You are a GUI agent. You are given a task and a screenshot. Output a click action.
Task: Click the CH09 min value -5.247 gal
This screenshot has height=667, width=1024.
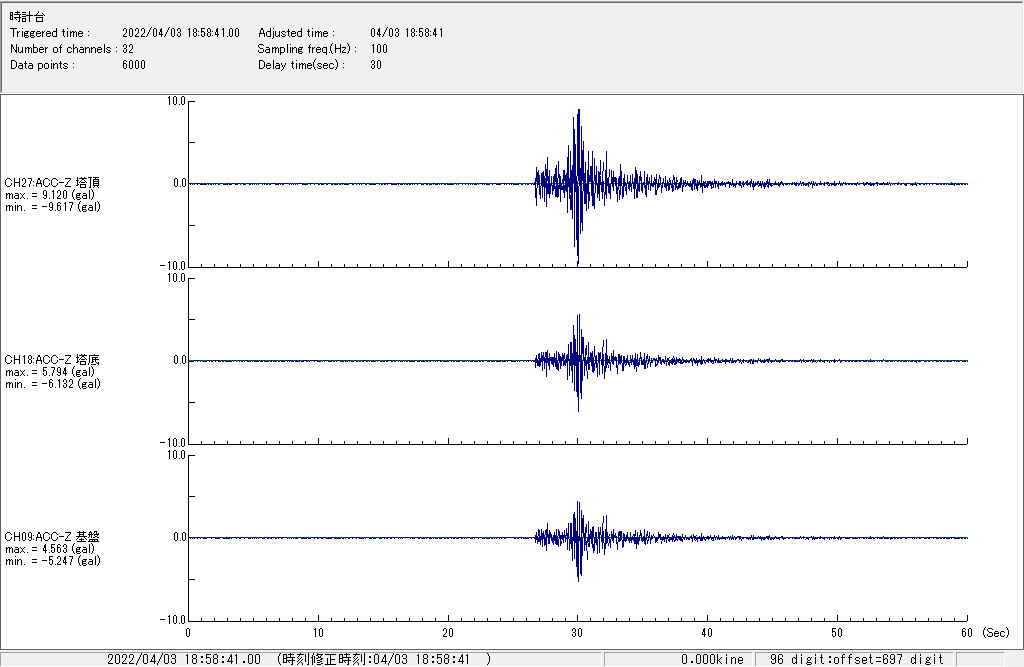click(53, 561)
